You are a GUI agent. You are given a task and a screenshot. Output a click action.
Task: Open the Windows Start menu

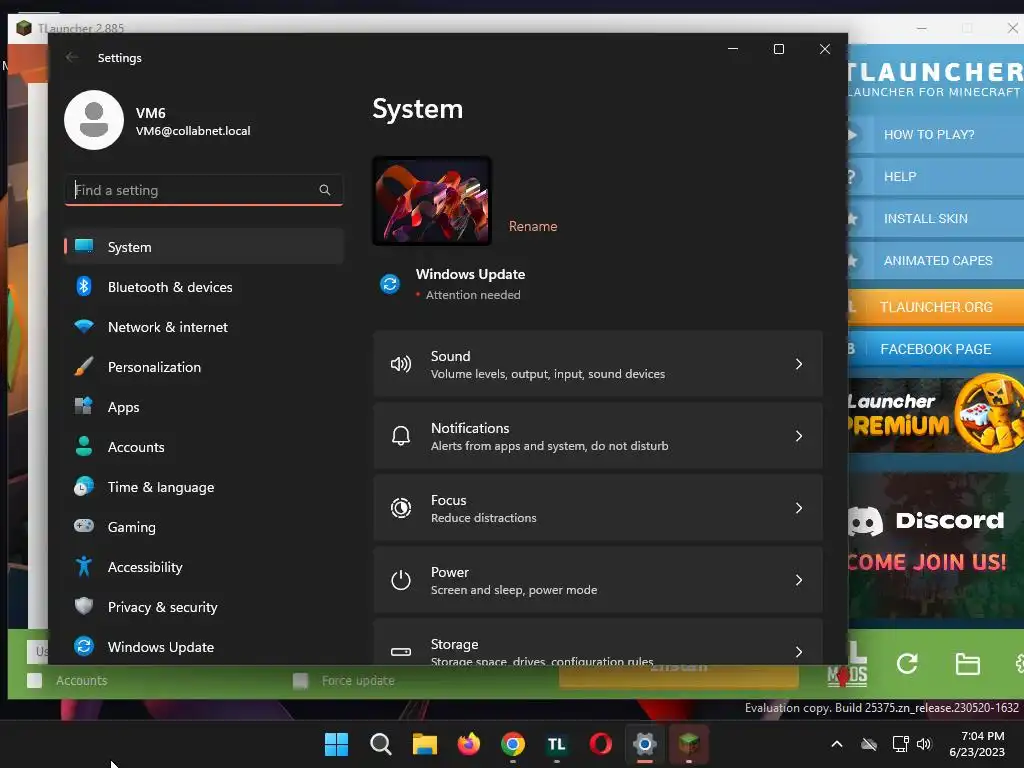tap(336, 744)
